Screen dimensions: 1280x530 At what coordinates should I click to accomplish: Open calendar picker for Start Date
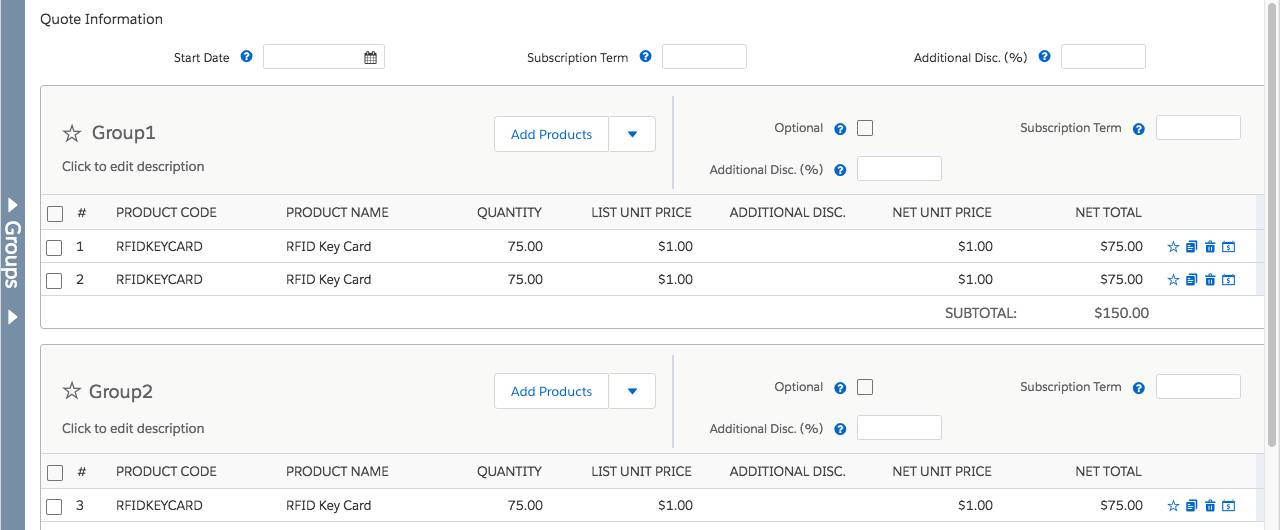tap(370, 57)
